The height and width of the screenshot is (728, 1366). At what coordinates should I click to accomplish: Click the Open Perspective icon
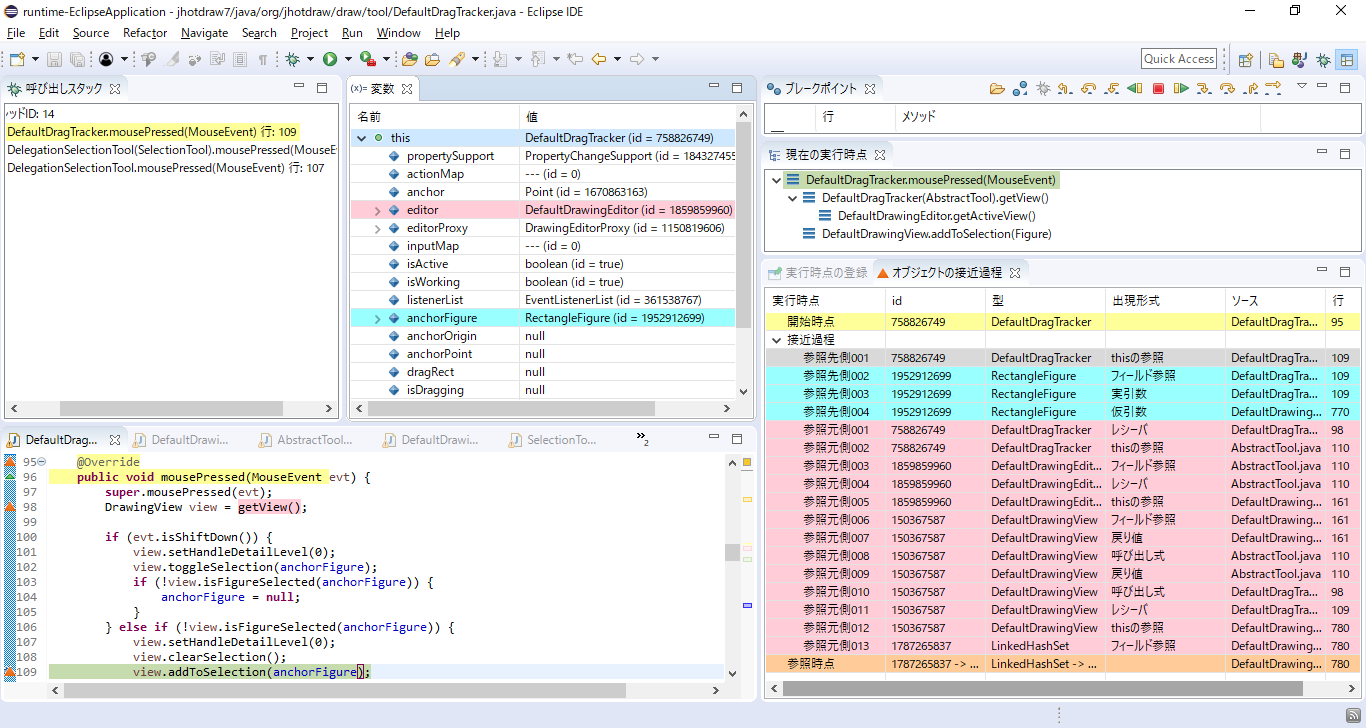pyautogui.click(x=1245, y=60)
